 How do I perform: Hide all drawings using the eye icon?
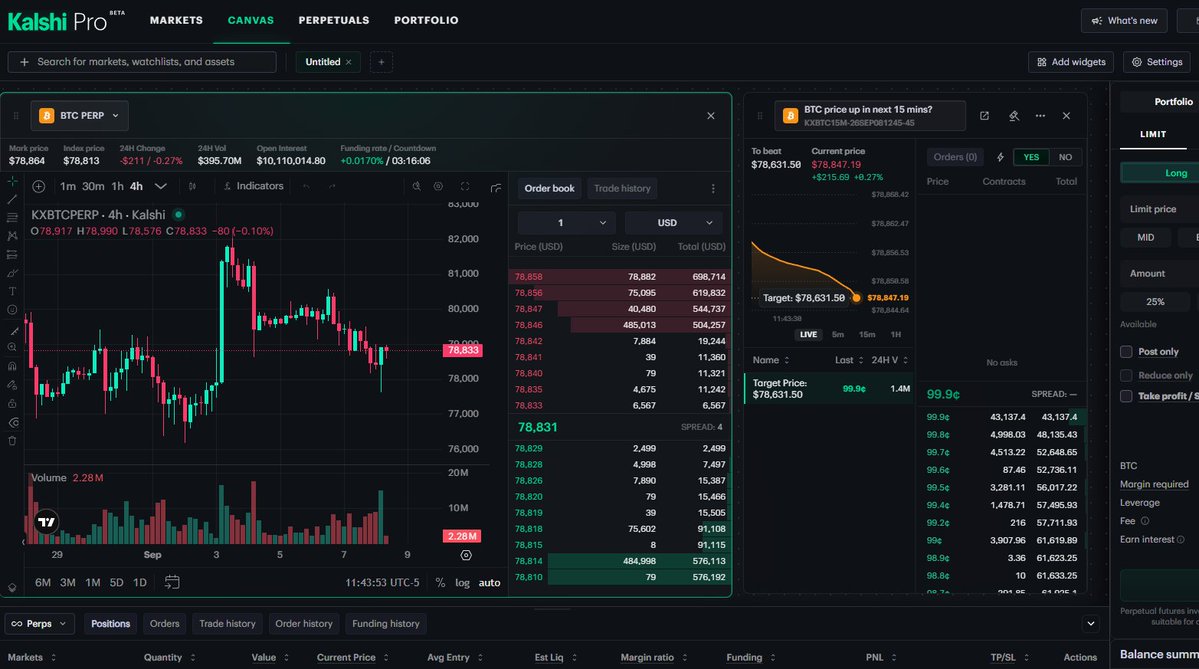[12, 422]
